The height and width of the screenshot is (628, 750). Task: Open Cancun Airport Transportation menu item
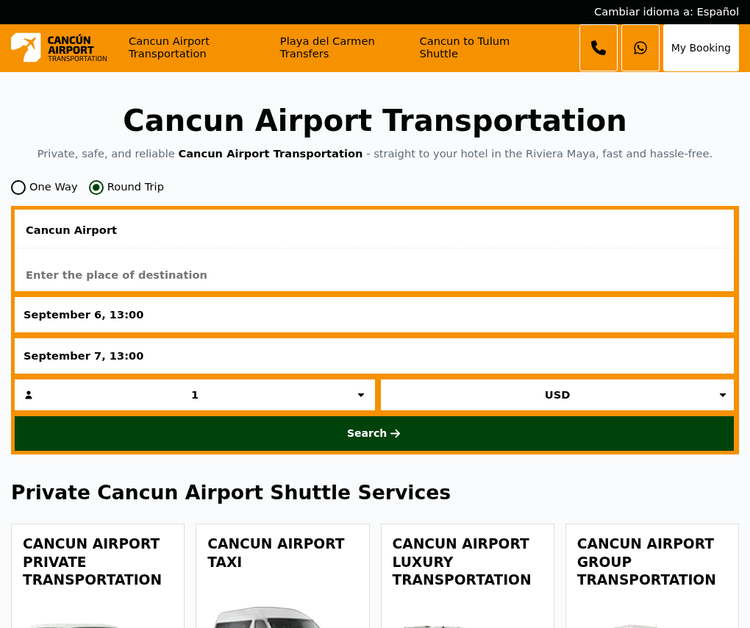coord(169,48)
